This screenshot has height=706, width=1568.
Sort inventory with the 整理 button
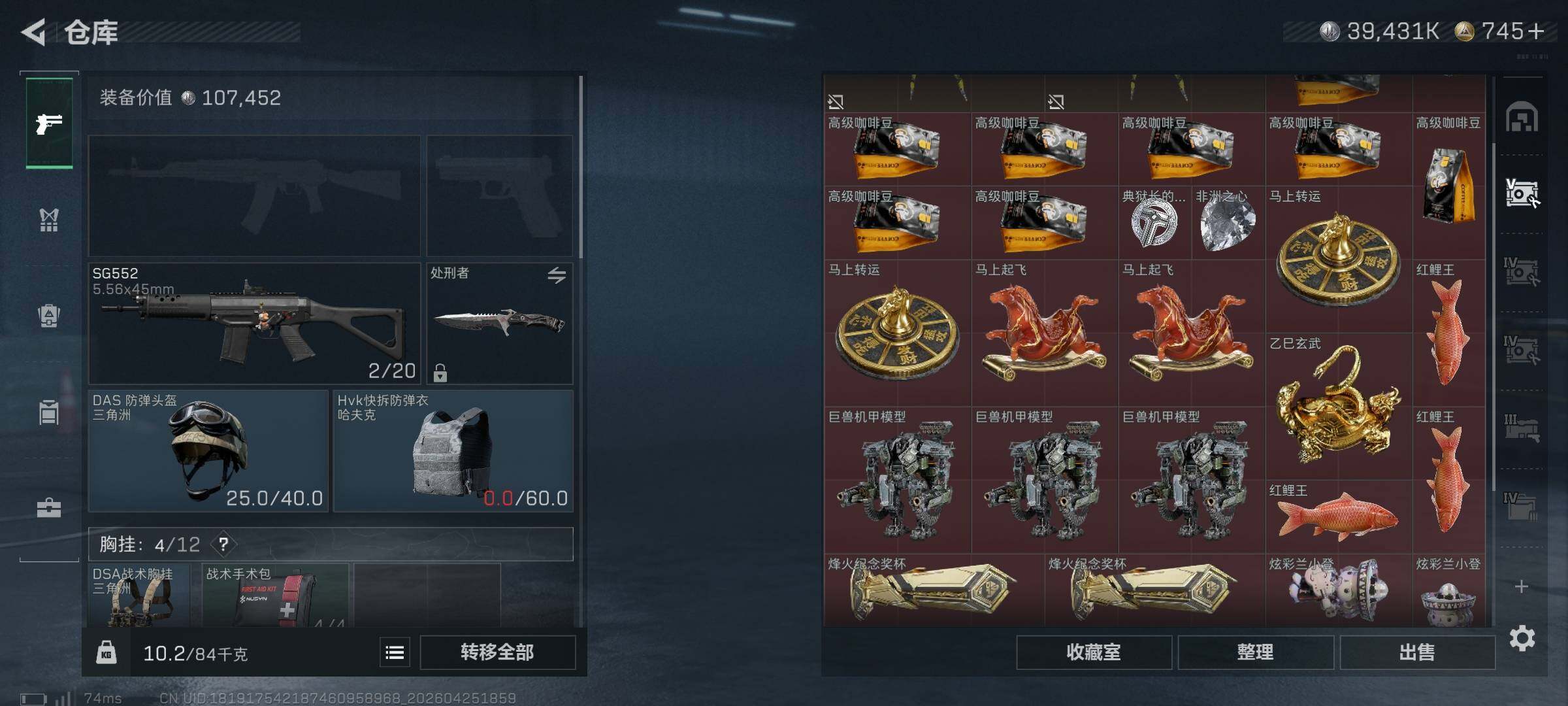click(x=1255, y=652)
